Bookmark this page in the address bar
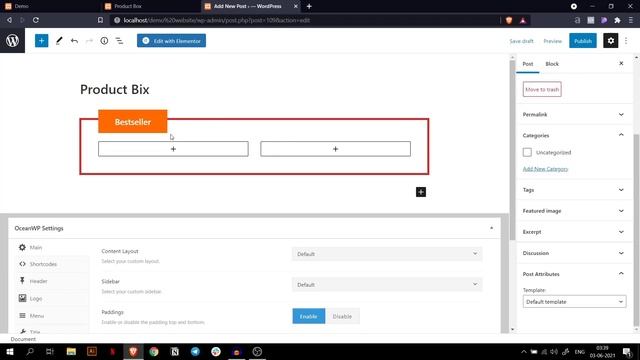Viewport: 640px width, 360px height. 100,20
